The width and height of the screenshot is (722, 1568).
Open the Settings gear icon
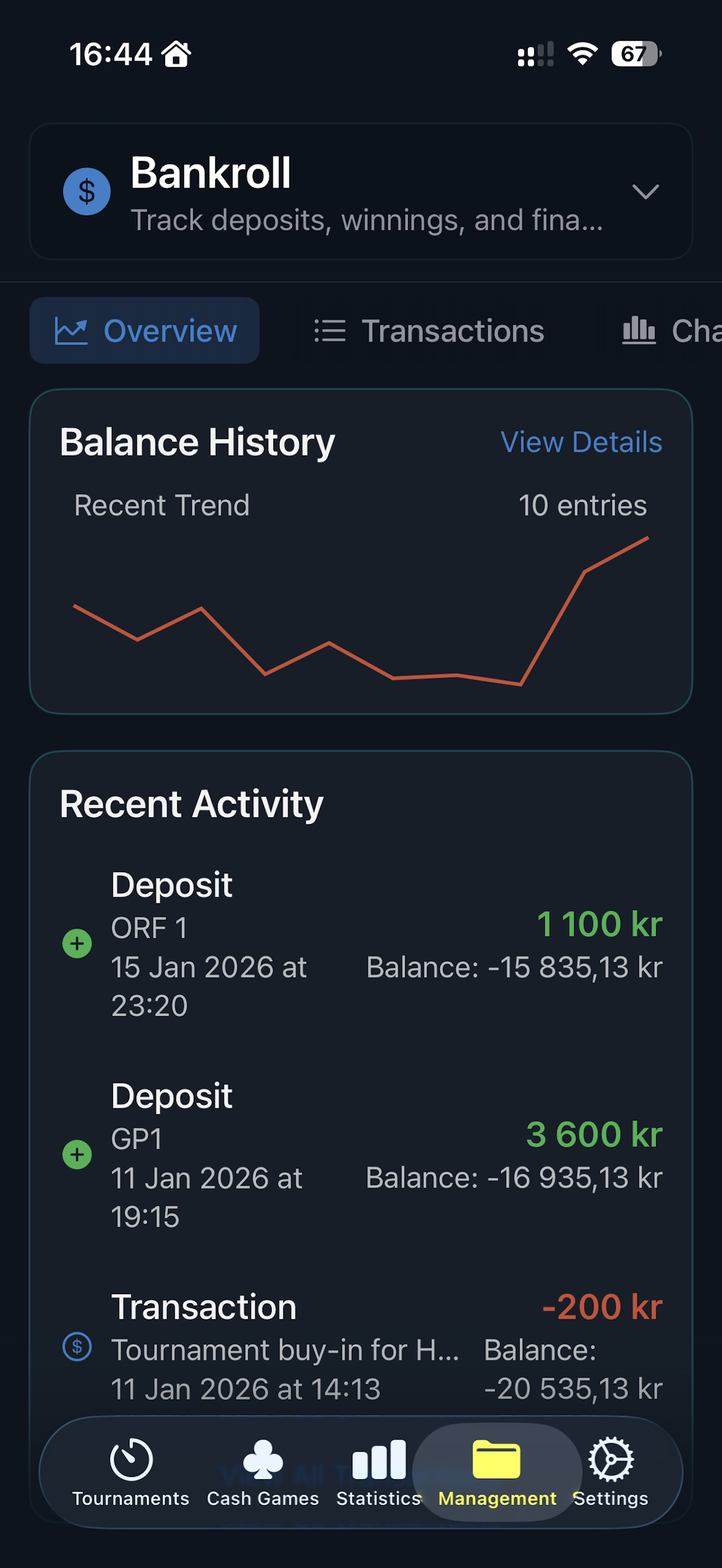click(x=611, y=1460)
